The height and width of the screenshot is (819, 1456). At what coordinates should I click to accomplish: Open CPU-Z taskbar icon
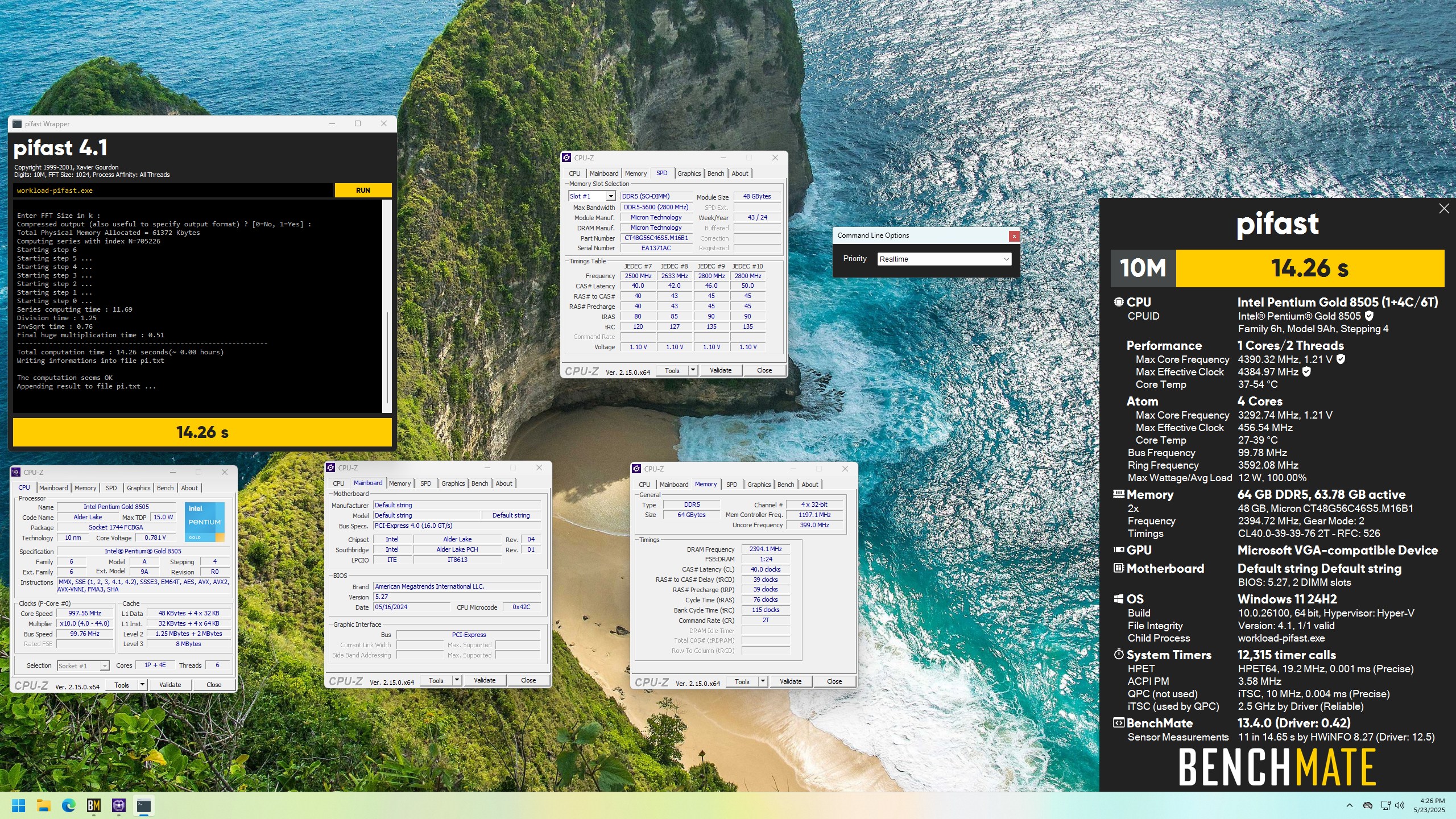tap(119, 805)
